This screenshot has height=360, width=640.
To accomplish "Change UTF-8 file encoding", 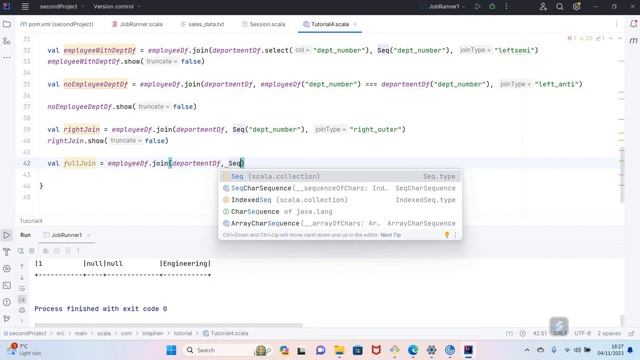I will (582, 333).
